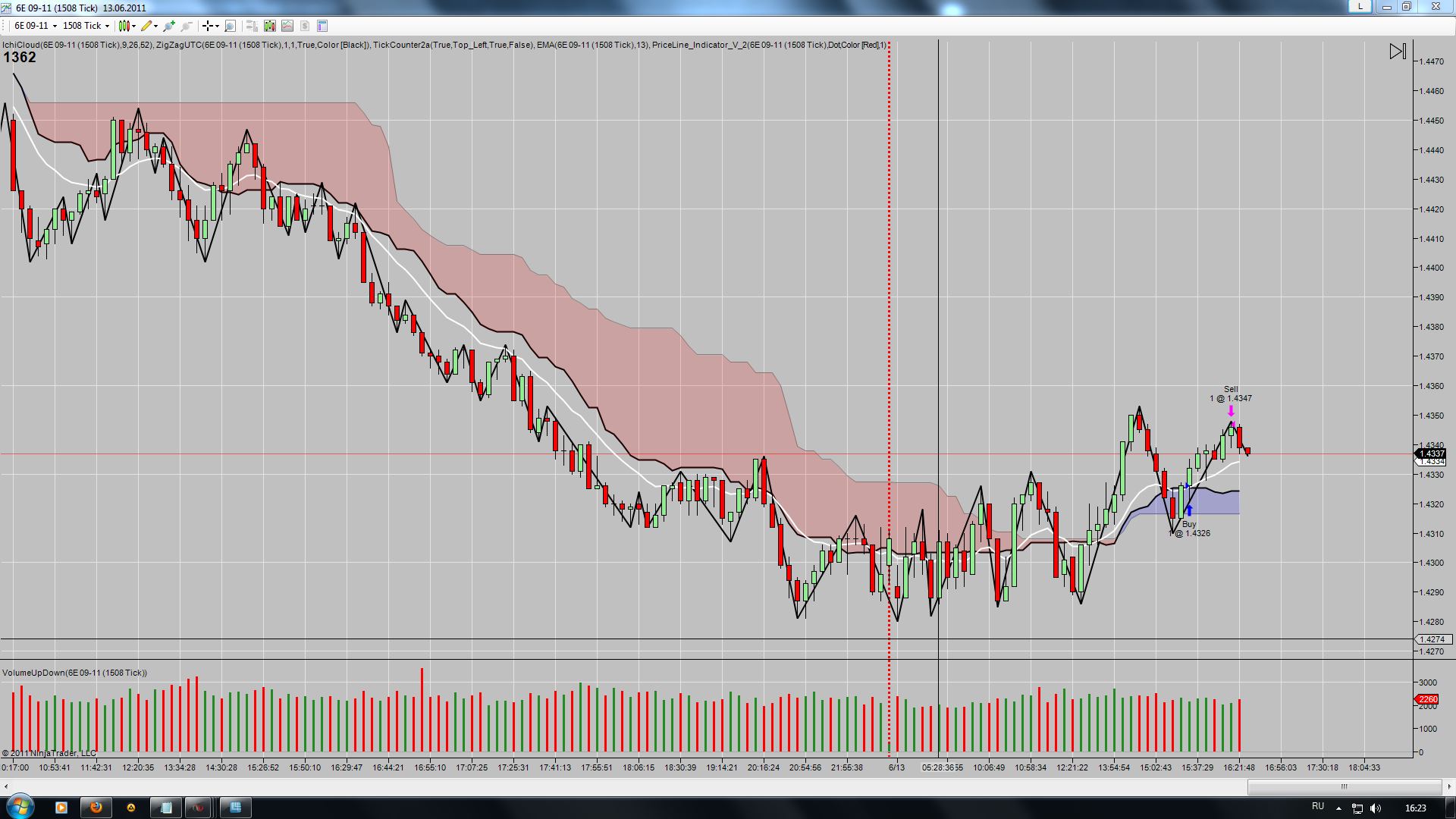Screen dimensions: 1456x819
Task: Expand the cursor type dropdown arrow
Action: 217,26
